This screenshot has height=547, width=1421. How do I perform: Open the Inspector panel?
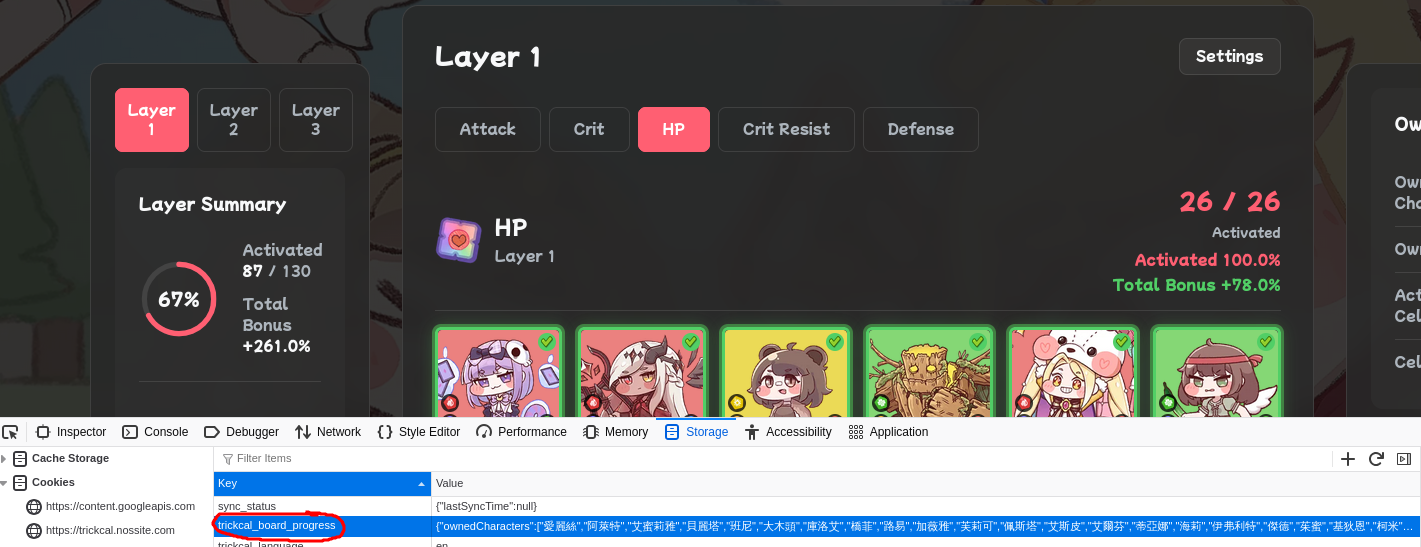(71, 432)
